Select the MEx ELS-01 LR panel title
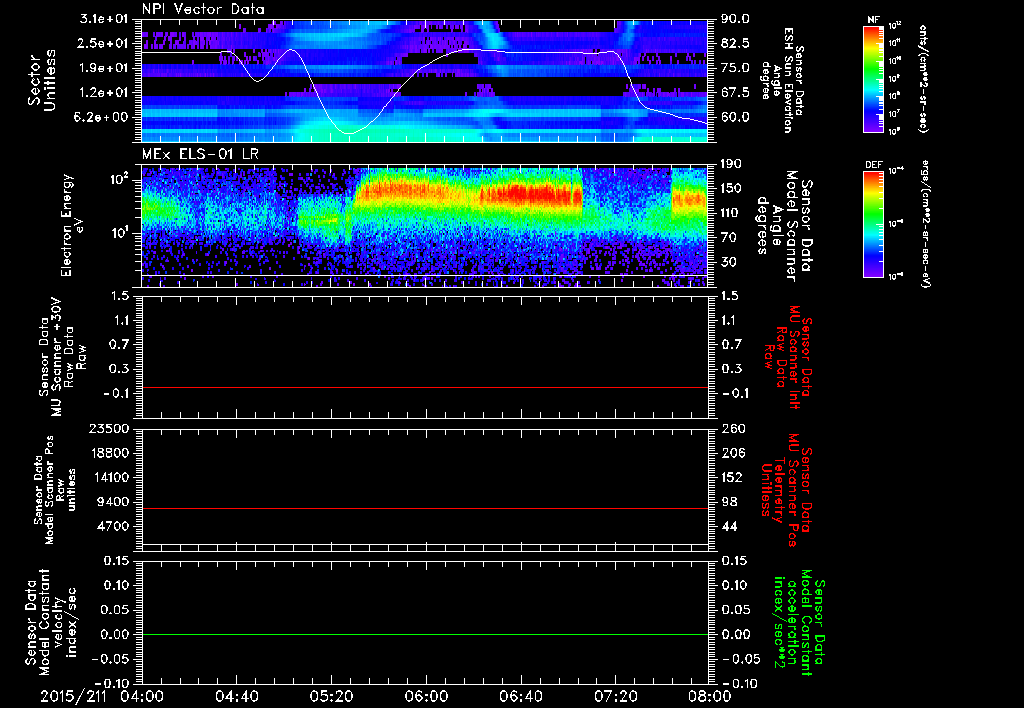The image size is (1024, 708). [198, 153]
